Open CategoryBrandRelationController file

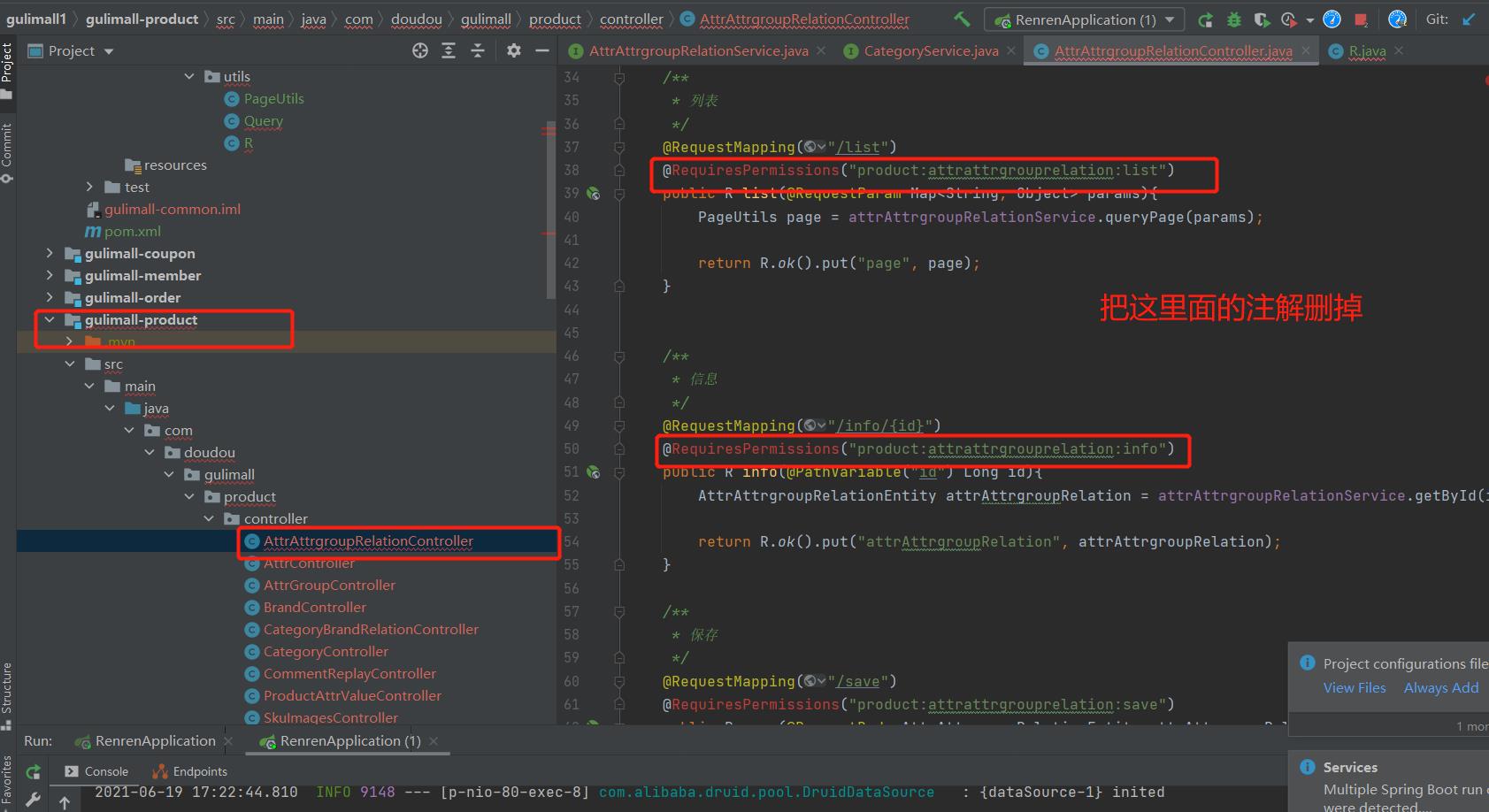[371, 630]
